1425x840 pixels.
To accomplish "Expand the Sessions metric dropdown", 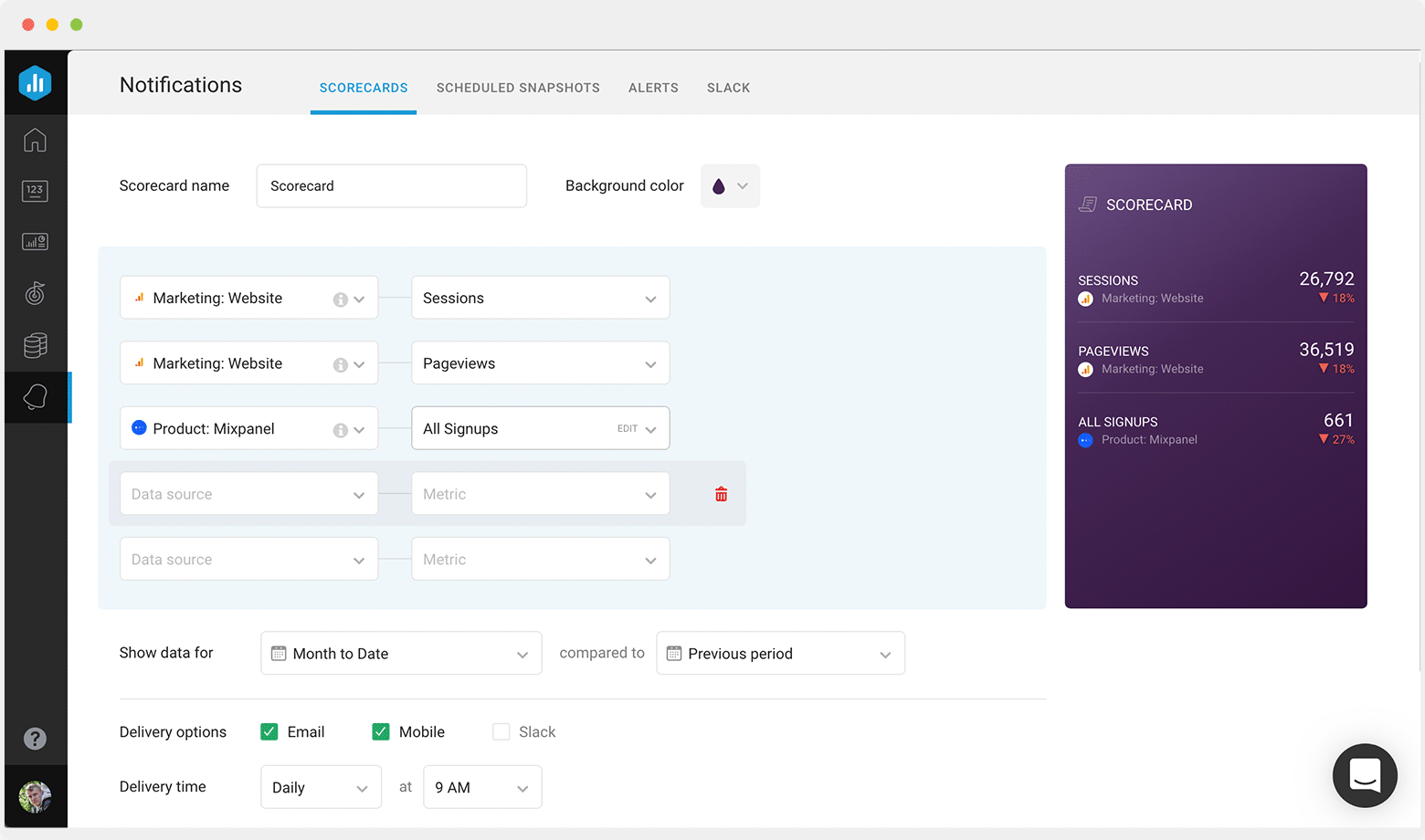I will [x=540, y=298].
